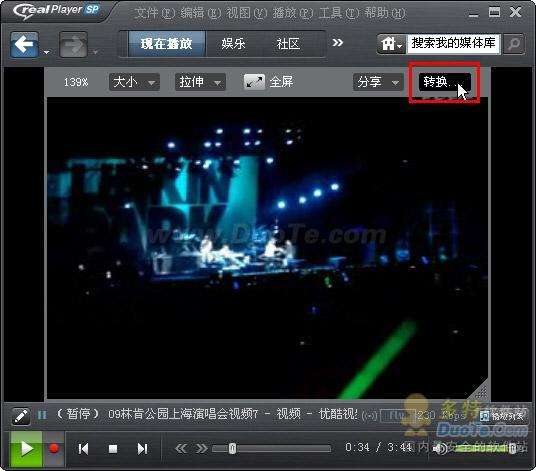Open the 工具 menu
This screenshot has height=471, width=536.
pyautogui.click(x=338, y=13)
